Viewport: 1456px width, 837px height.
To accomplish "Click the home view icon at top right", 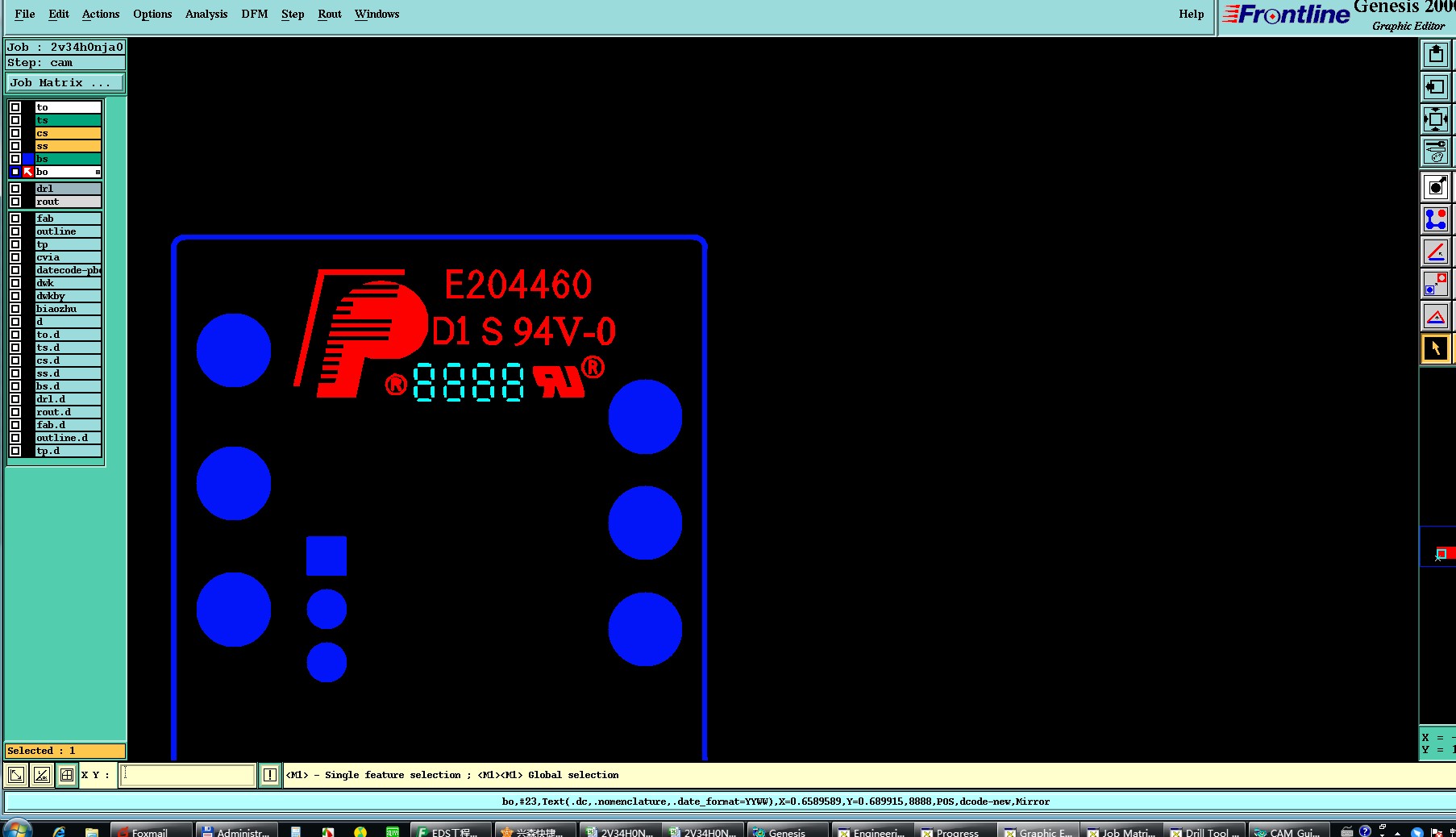I will [1435, 55].
